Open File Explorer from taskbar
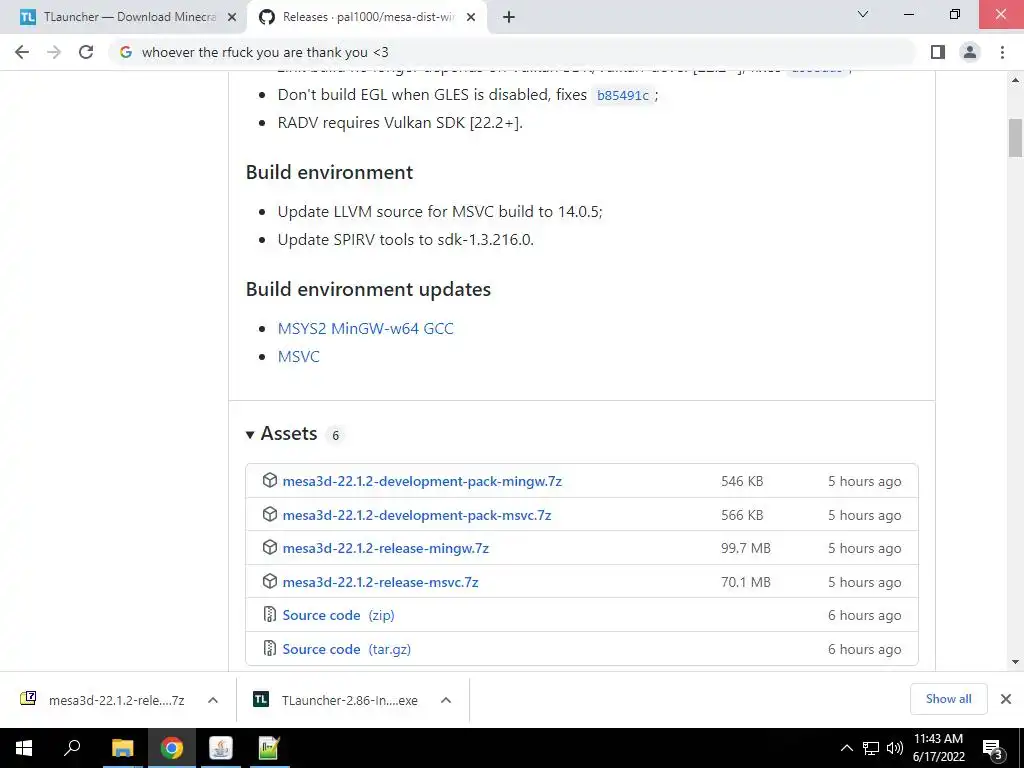The image size is (1024, 768). (122, 748)
